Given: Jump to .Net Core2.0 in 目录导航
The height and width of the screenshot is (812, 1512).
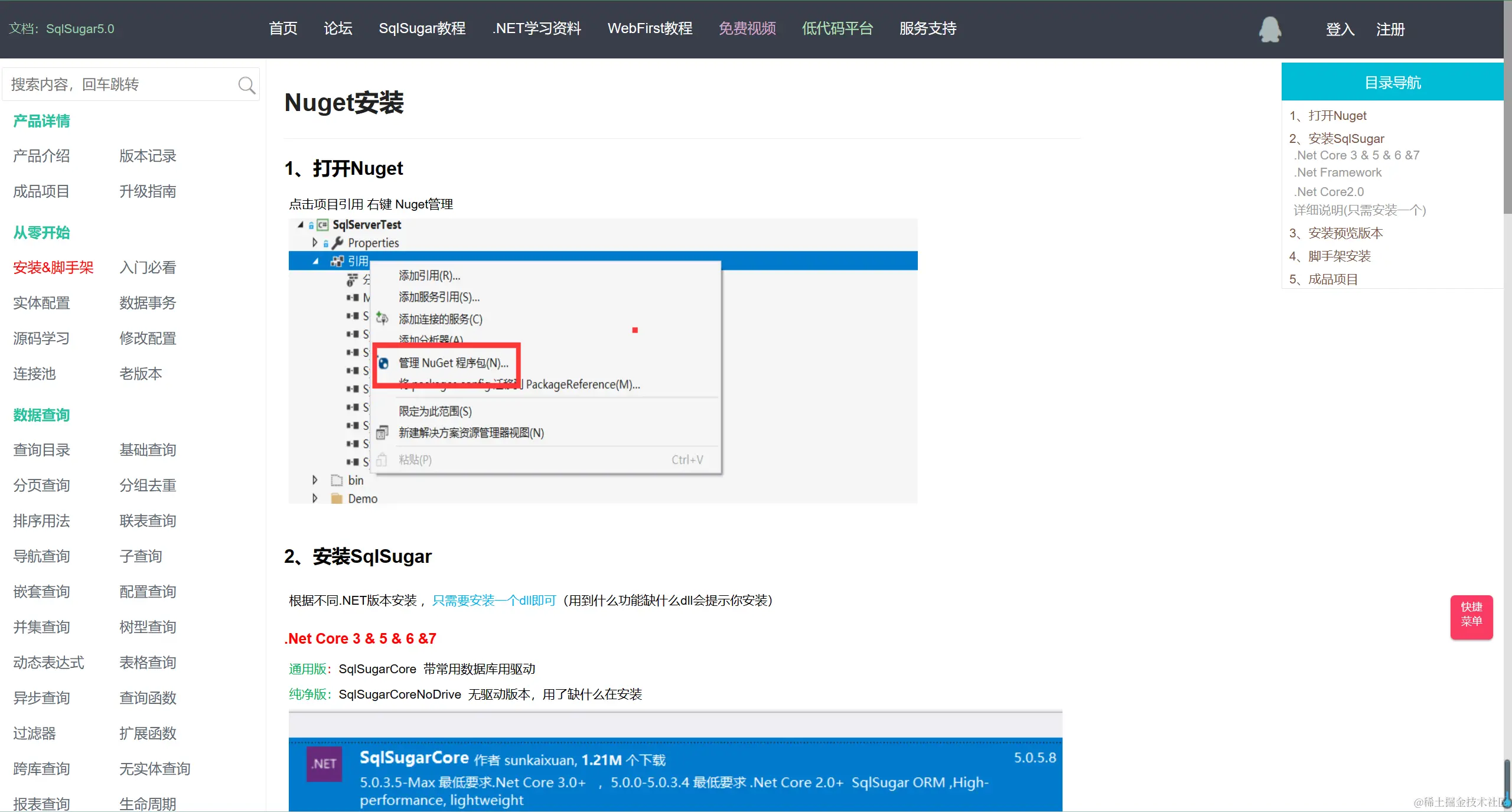Looking at the screenshot, I should [x=1329, y=192].
